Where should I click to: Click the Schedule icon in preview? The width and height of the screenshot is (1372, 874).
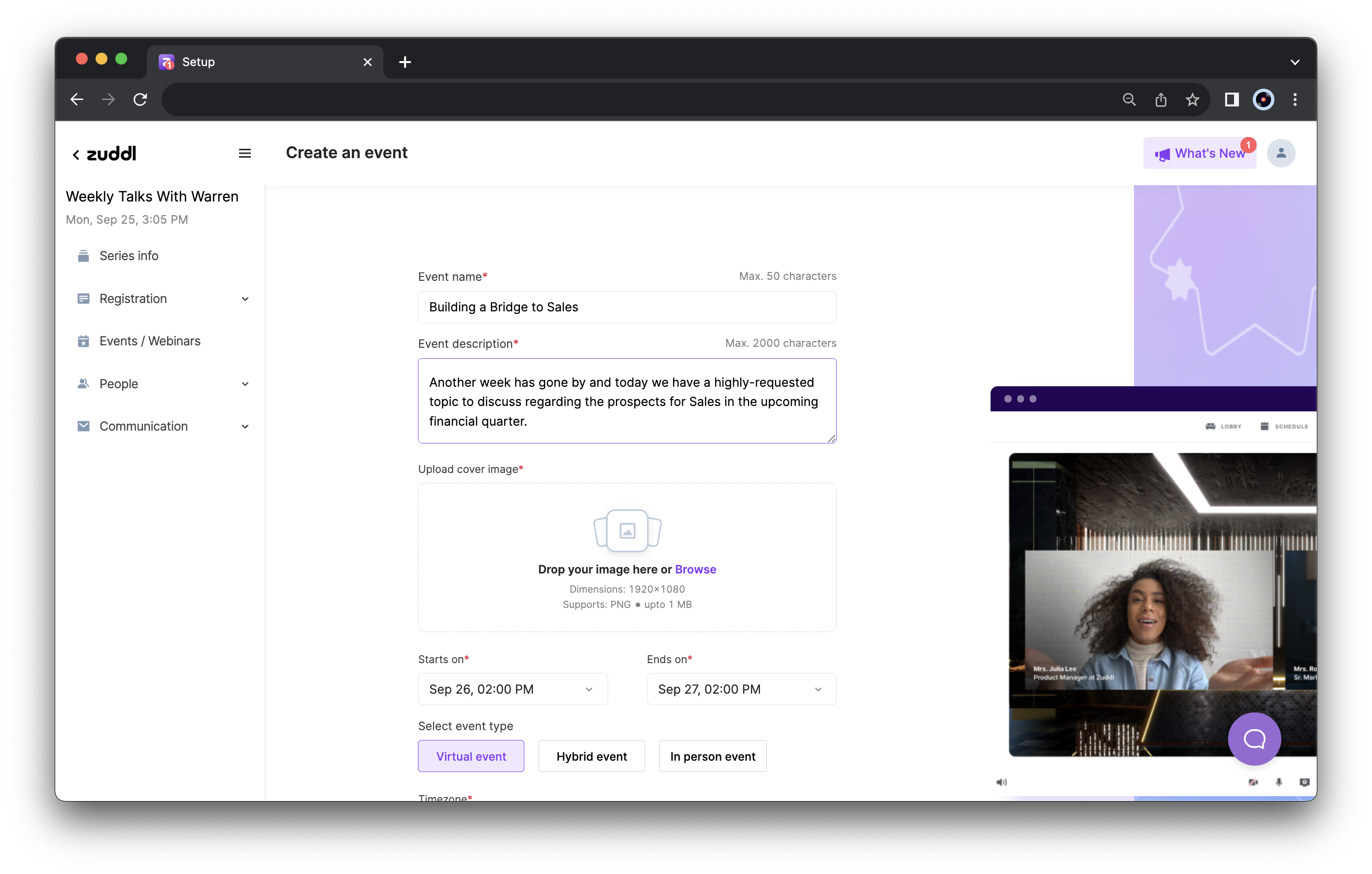coord(1264,426)
